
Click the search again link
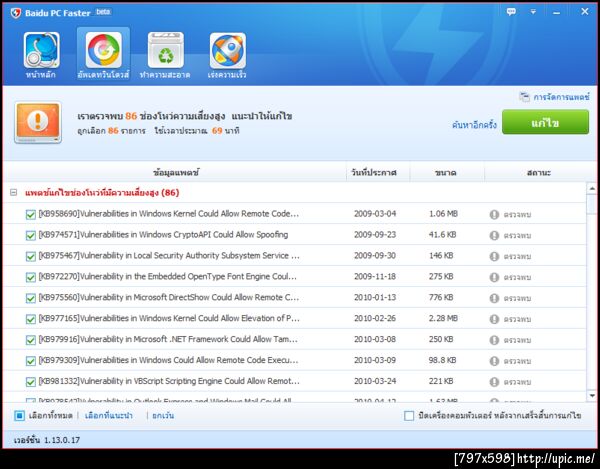[x=474, y=125]
